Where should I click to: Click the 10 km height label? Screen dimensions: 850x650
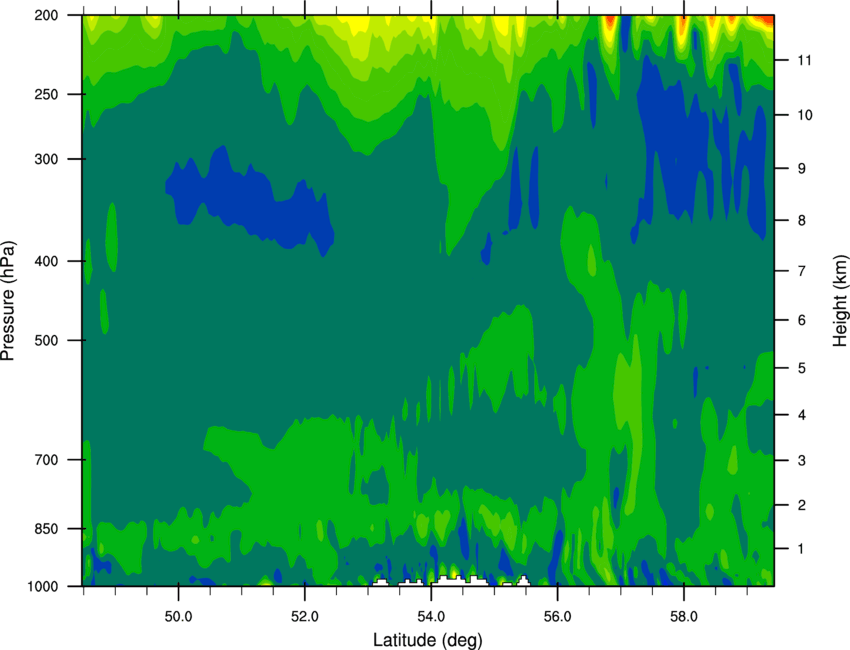point(805,115)
